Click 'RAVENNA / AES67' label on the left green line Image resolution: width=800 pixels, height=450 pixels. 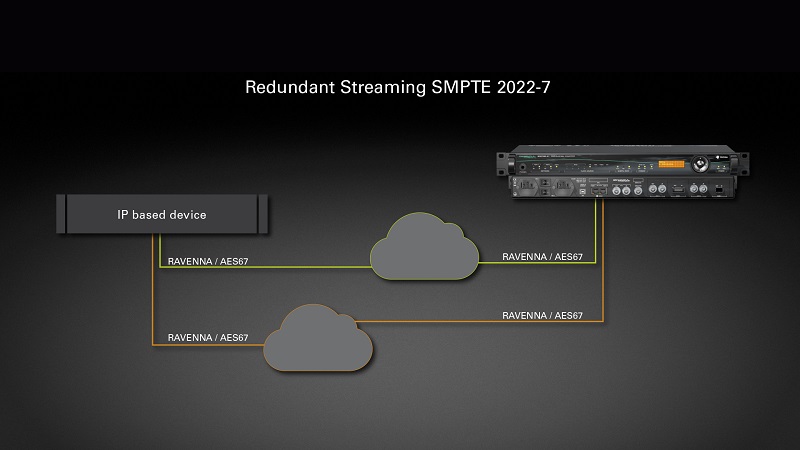point(208,261)
